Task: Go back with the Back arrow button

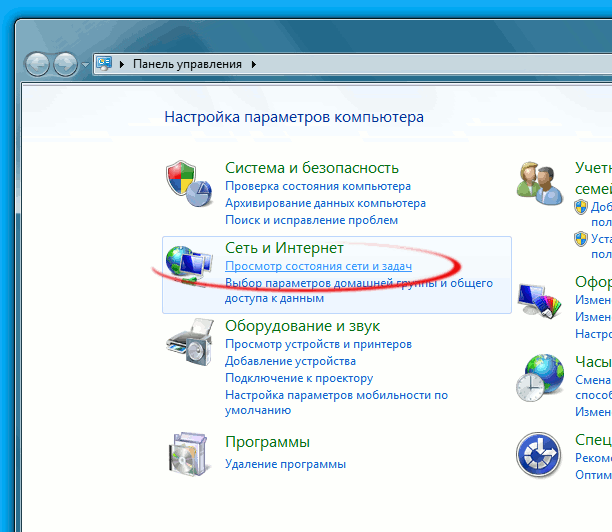Action: pos(38,64)
